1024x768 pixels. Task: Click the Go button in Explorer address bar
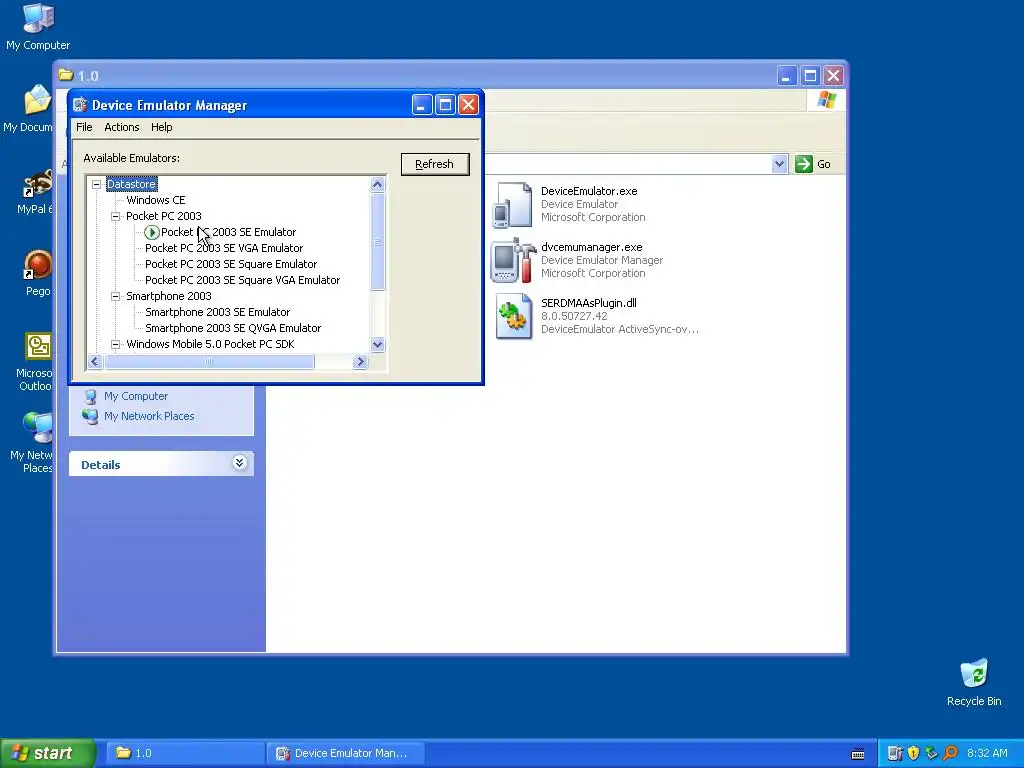tap(813, 164)
